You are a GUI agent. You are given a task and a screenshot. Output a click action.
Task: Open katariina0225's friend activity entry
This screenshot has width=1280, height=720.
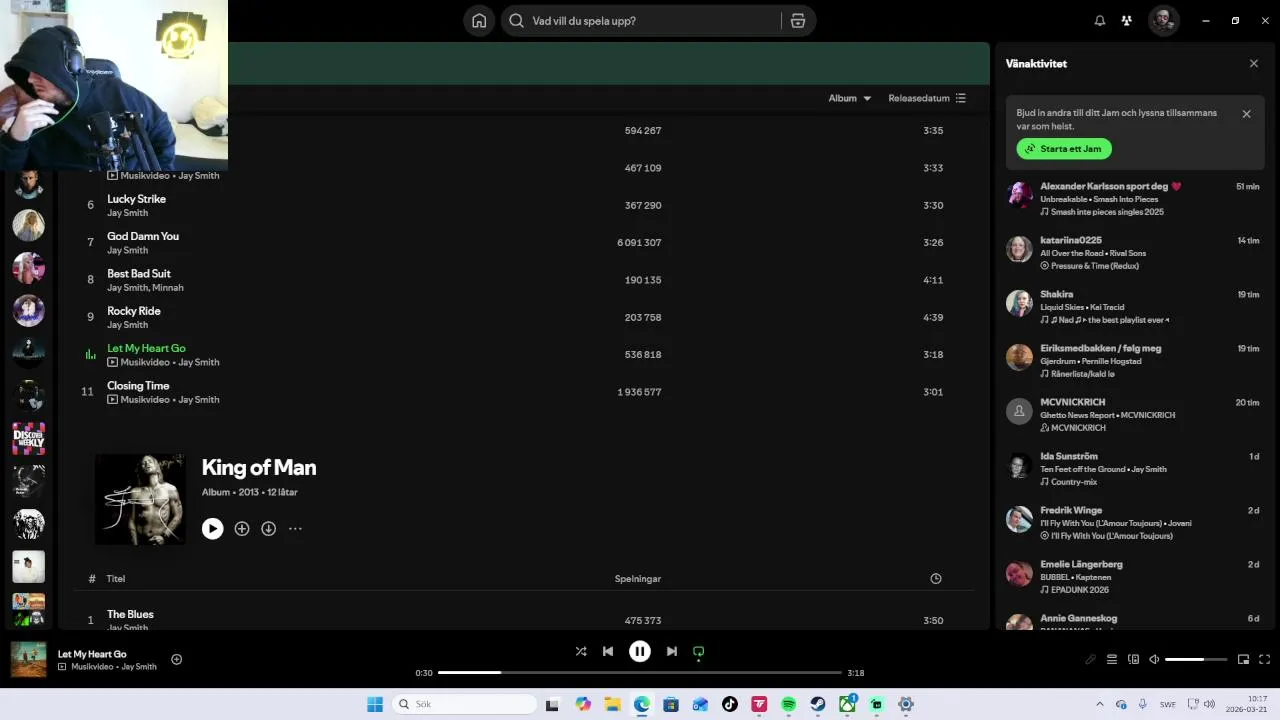[x=1133, y=253]
